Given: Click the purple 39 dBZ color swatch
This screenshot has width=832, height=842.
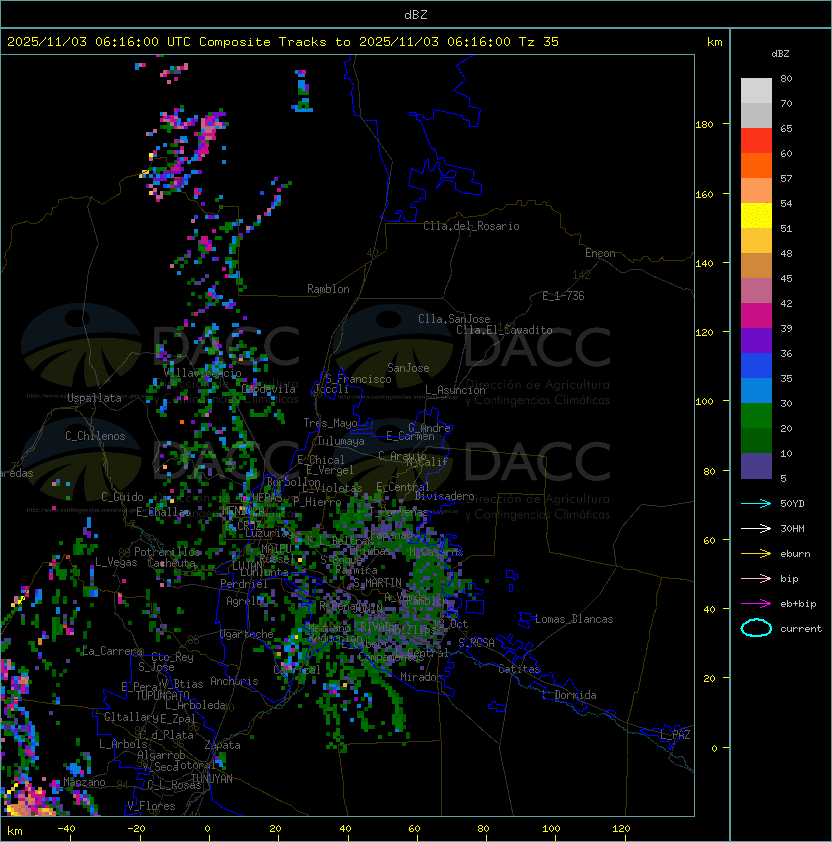Looking at the screenshot, I should [756, 340].
